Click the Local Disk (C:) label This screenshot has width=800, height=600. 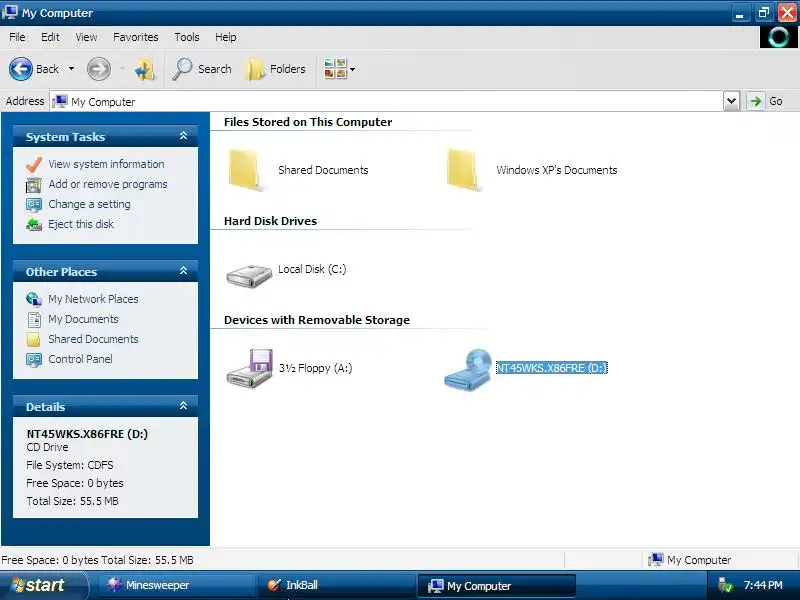click(312, 269)
